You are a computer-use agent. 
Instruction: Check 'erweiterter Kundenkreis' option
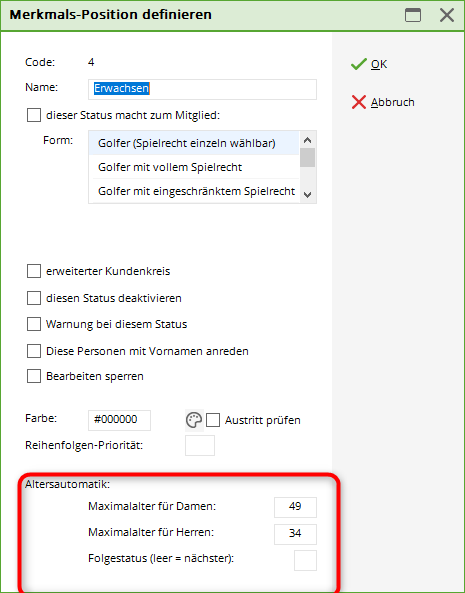click(34, 271)
